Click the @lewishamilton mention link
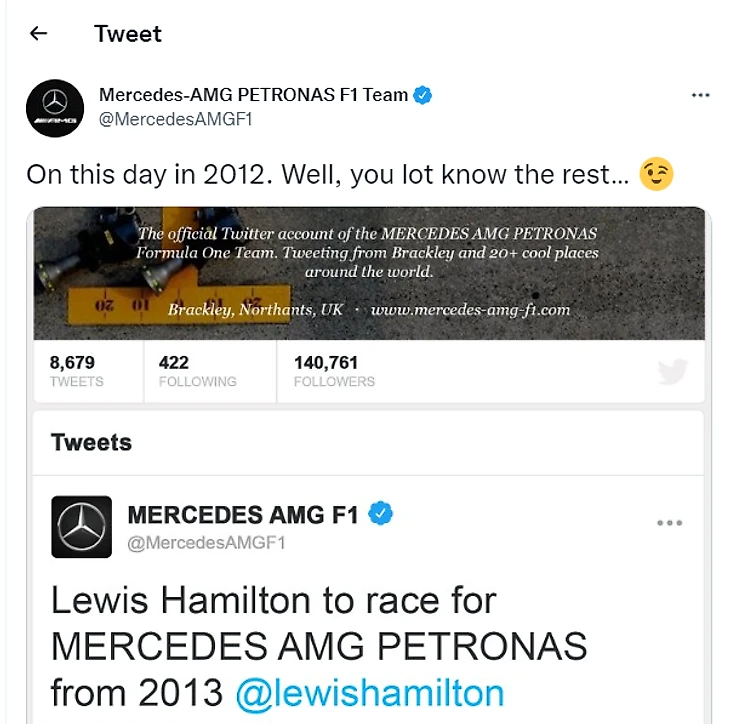Viewport: 730px width, 724px height. tap(370, 692)
